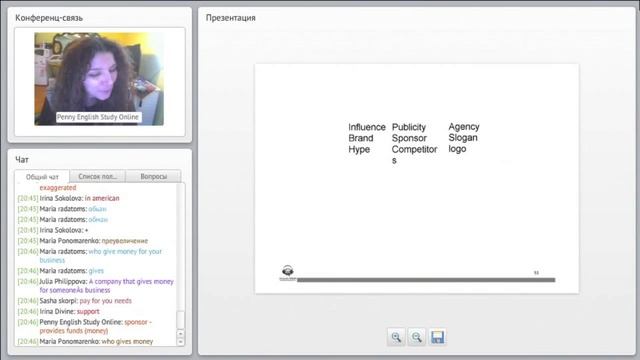
Task: Click the save floppy disk icon
Action: pos(437,337)
